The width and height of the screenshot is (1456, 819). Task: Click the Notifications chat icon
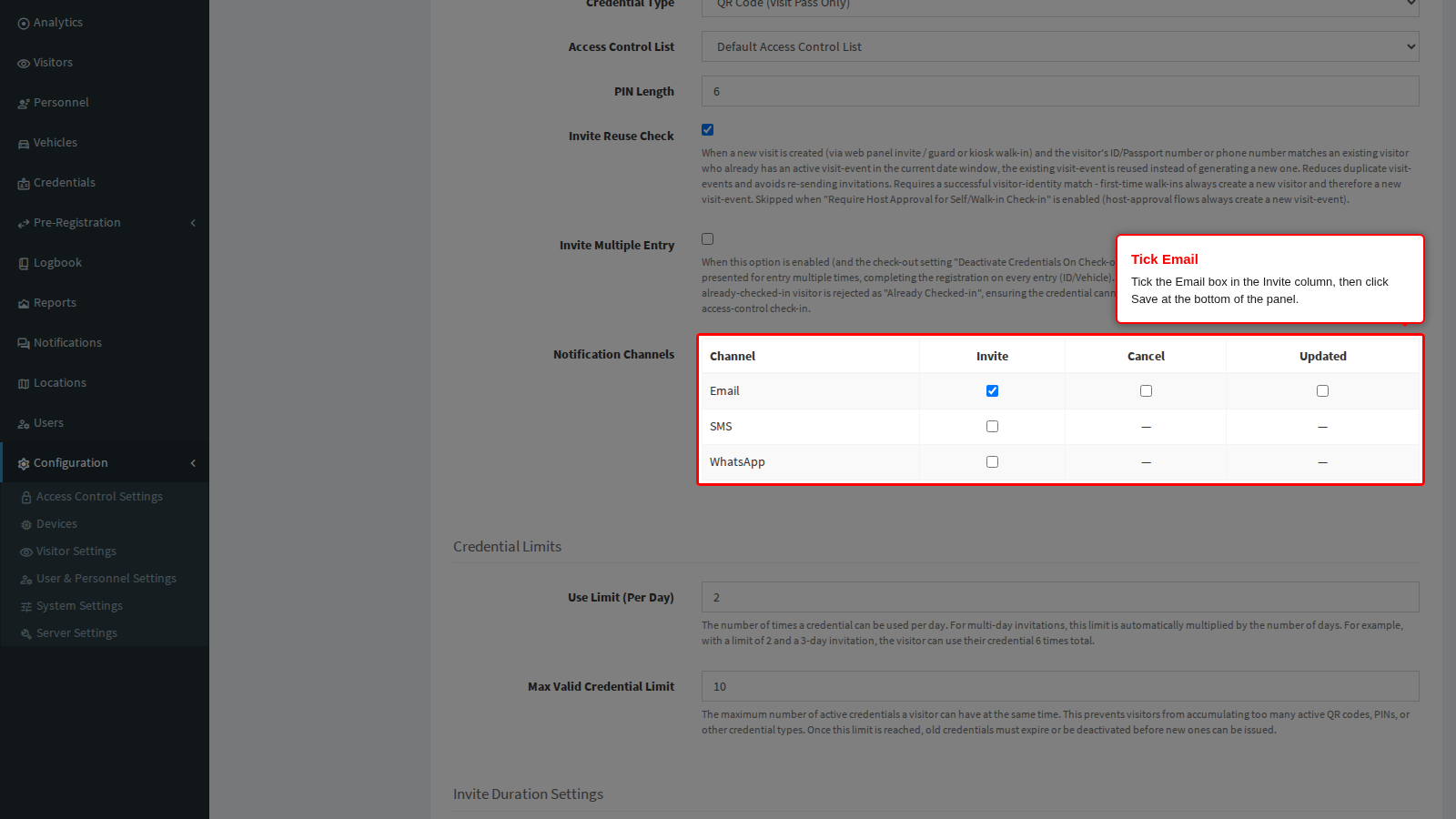(x=24, y=344)
